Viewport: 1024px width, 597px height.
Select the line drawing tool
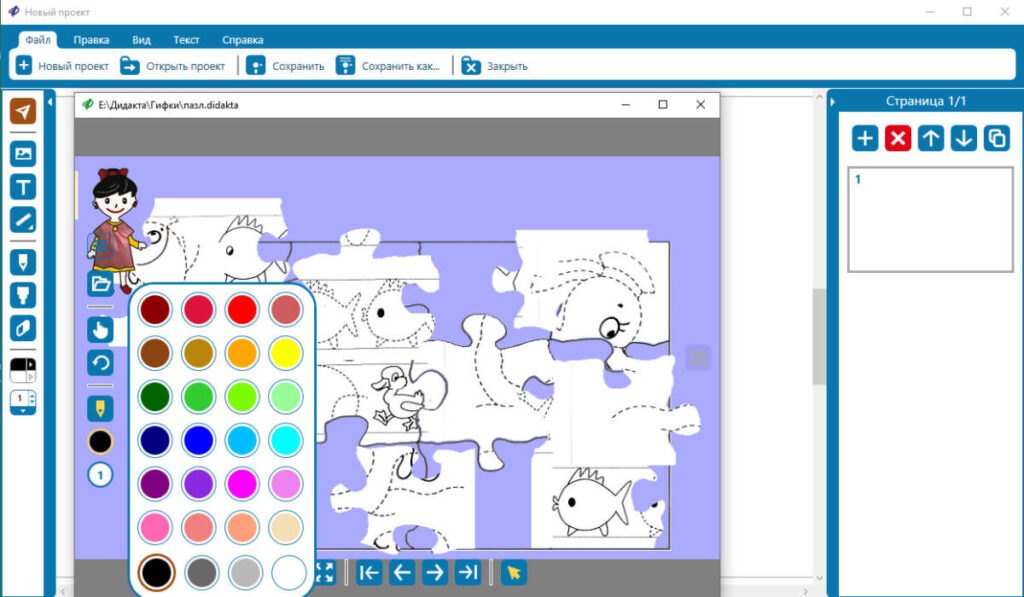[23, 220]
